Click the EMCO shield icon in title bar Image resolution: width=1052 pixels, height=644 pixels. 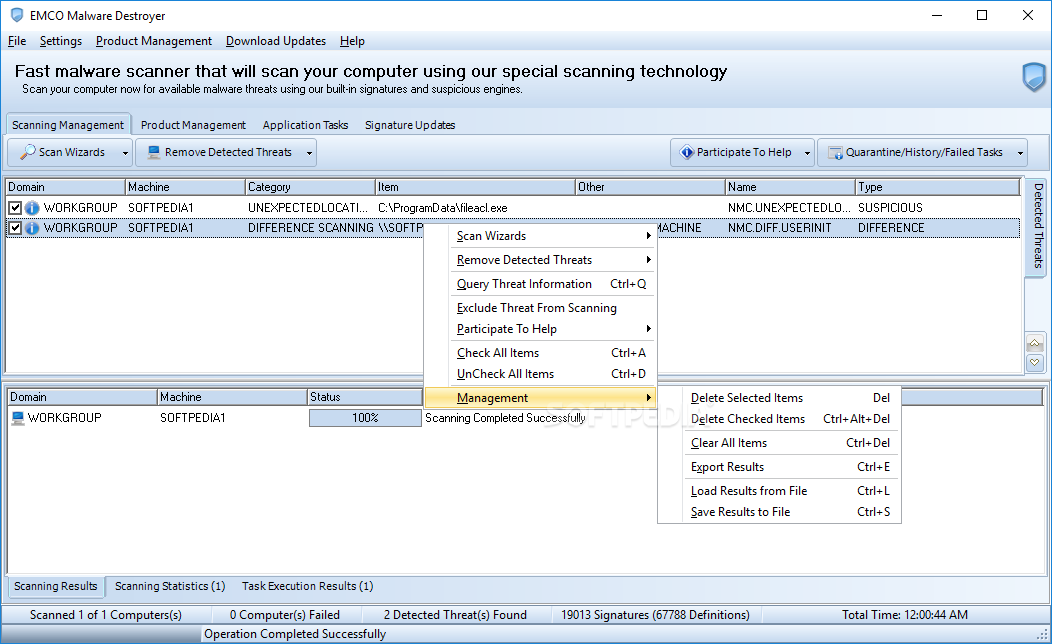point(17,15)
